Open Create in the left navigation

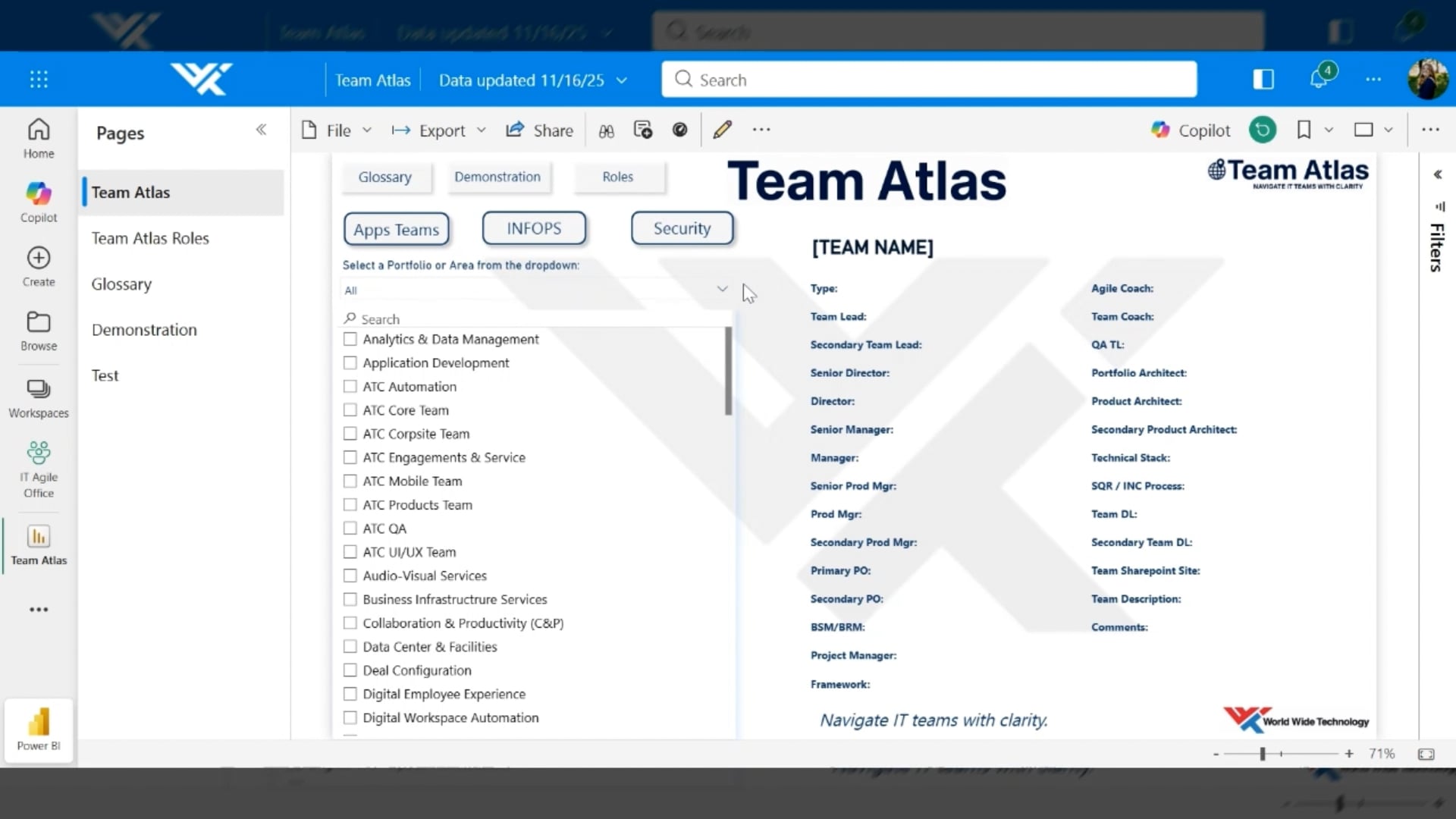click(x=39, y=267)
